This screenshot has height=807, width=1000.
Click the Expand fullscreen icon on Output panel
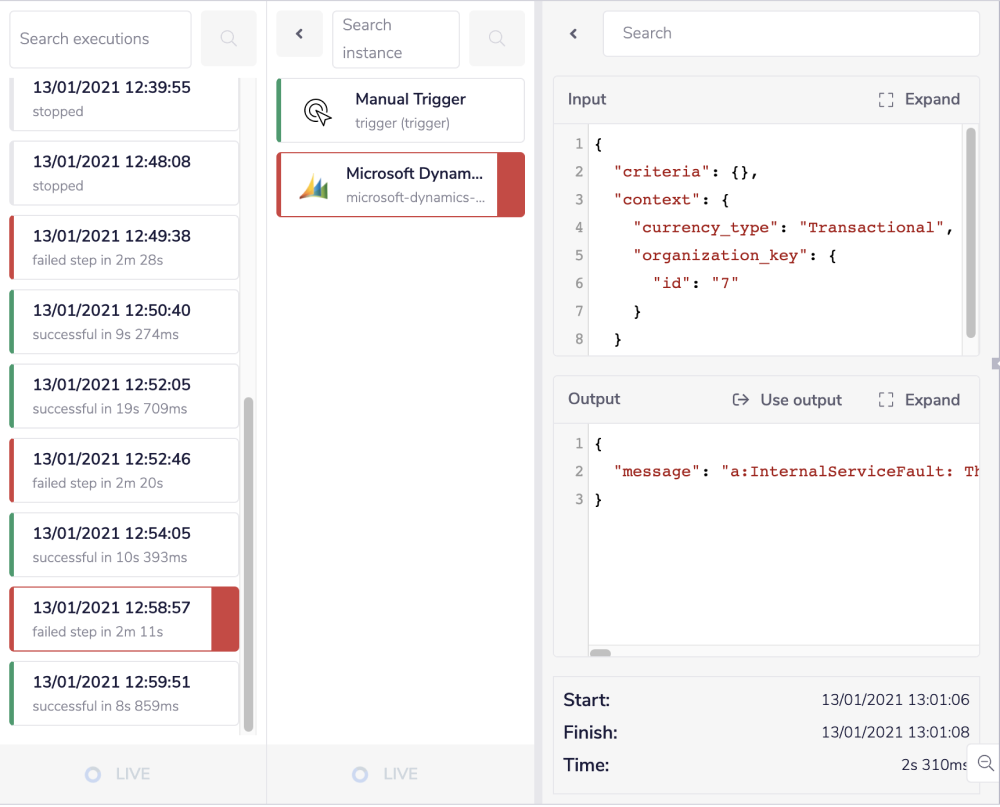click(885, 399)
